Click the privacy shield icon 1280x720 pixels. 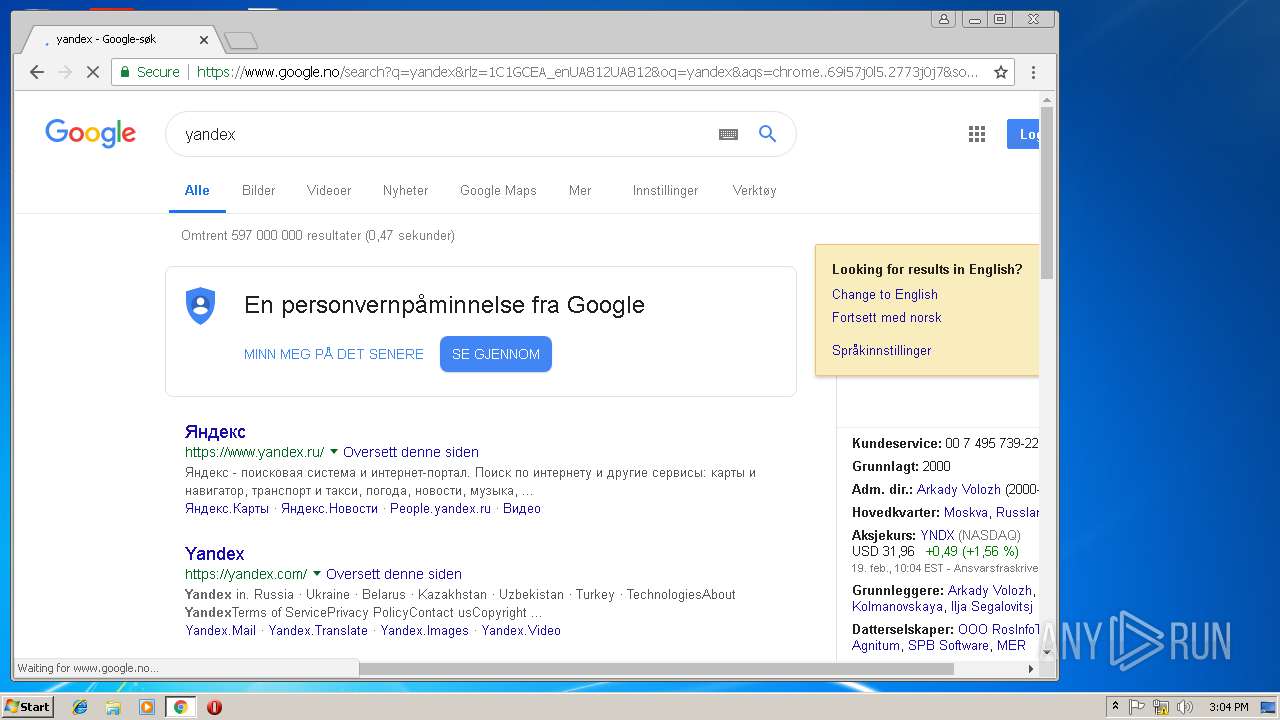pos(201,305)
